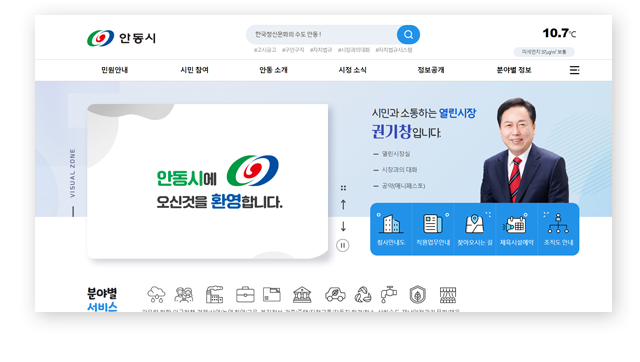Click the welcome banner image

pyautogui.click(x=207, y=181)
